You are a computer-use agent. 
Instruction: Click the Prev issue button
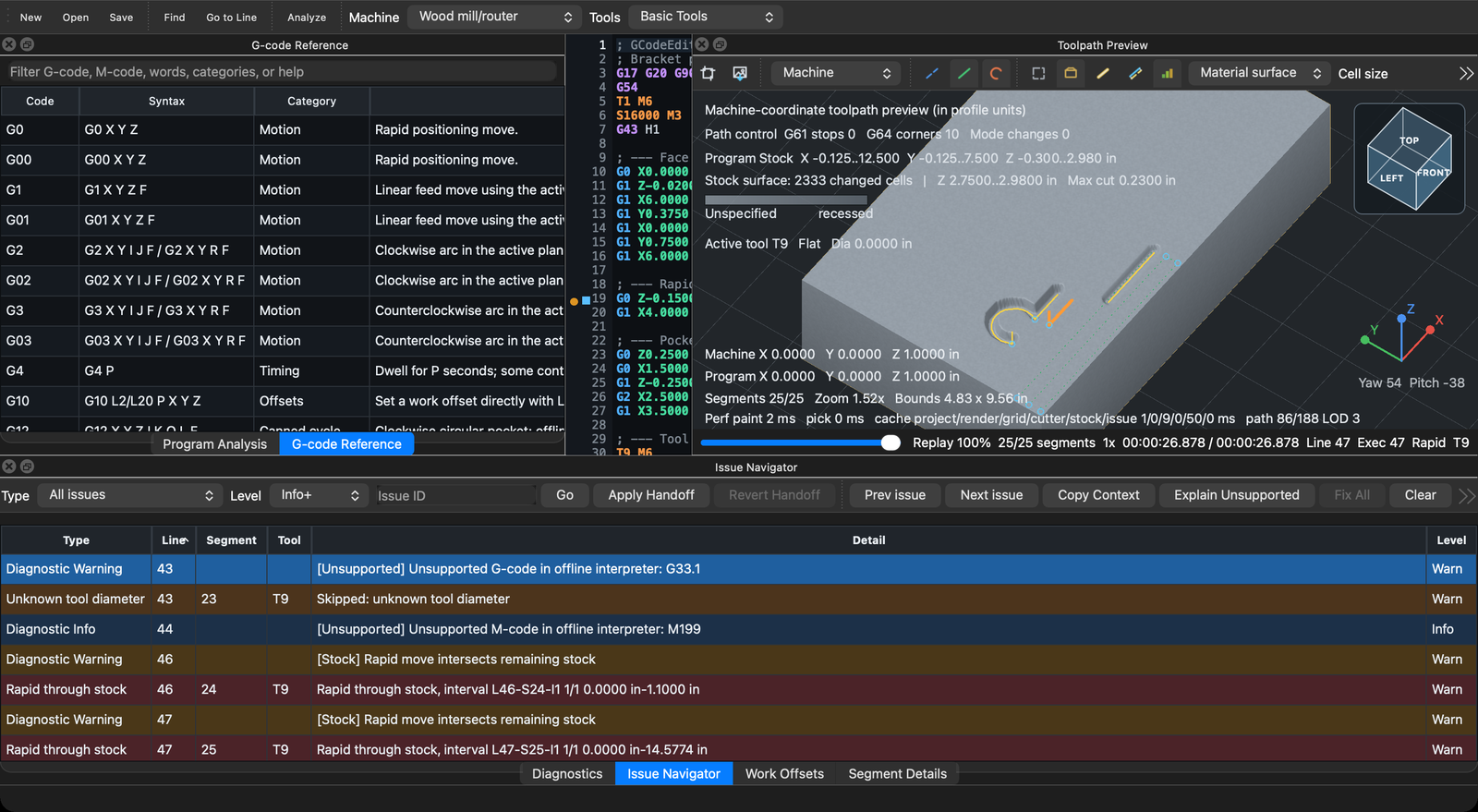tap(895, 495)
